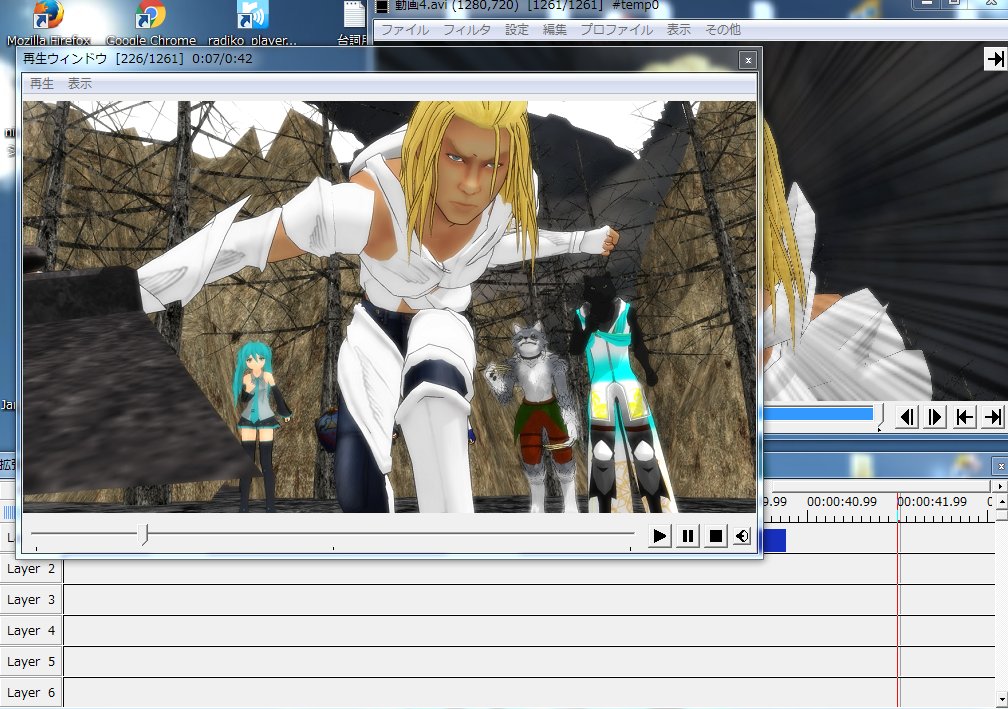Click the icon button right of Stop
The height and width of the screenshot is (709, 1008).
click(742, 535)
